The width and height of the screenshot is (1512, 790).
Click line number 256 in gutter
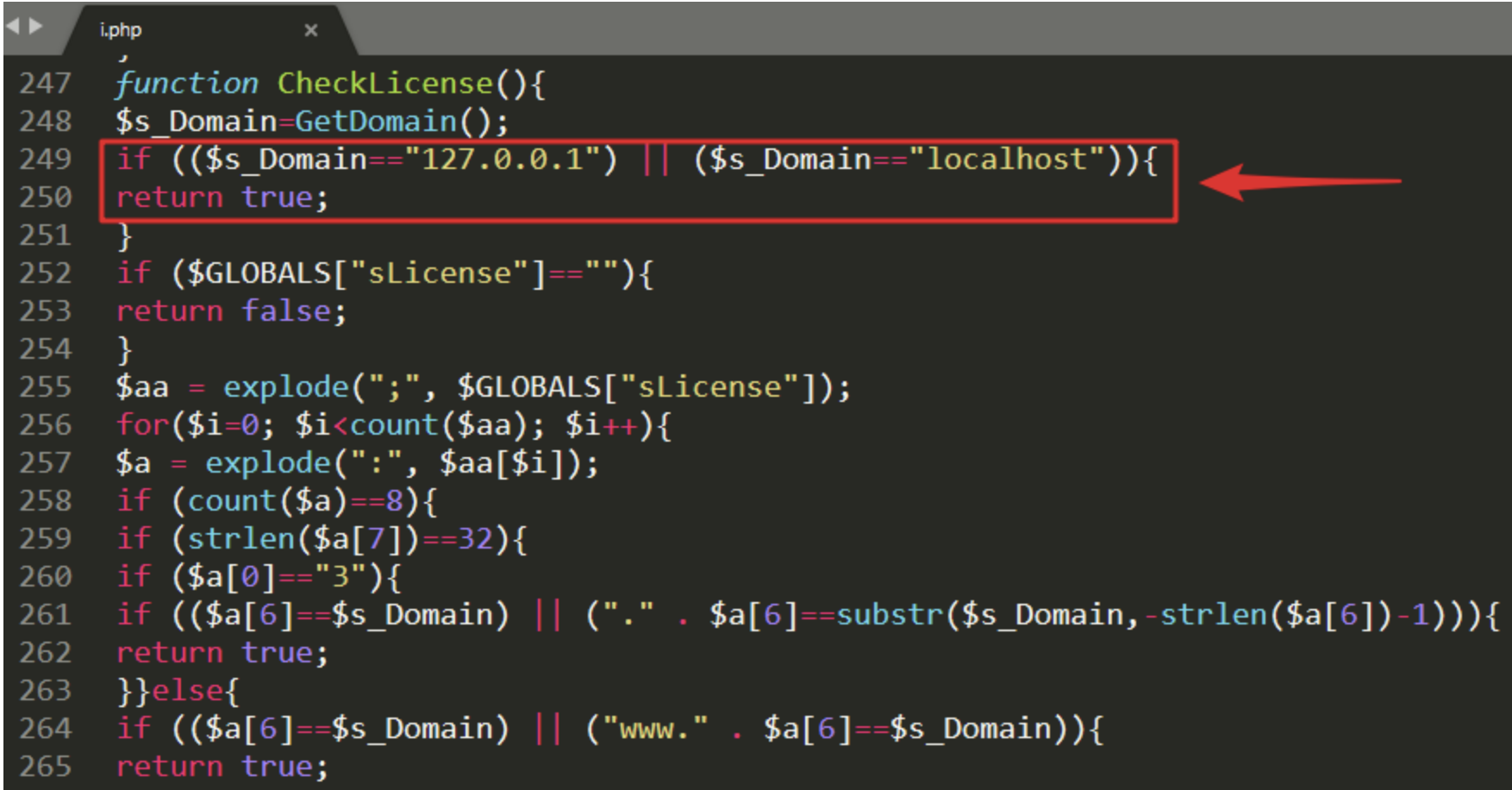tap(46, 425)
